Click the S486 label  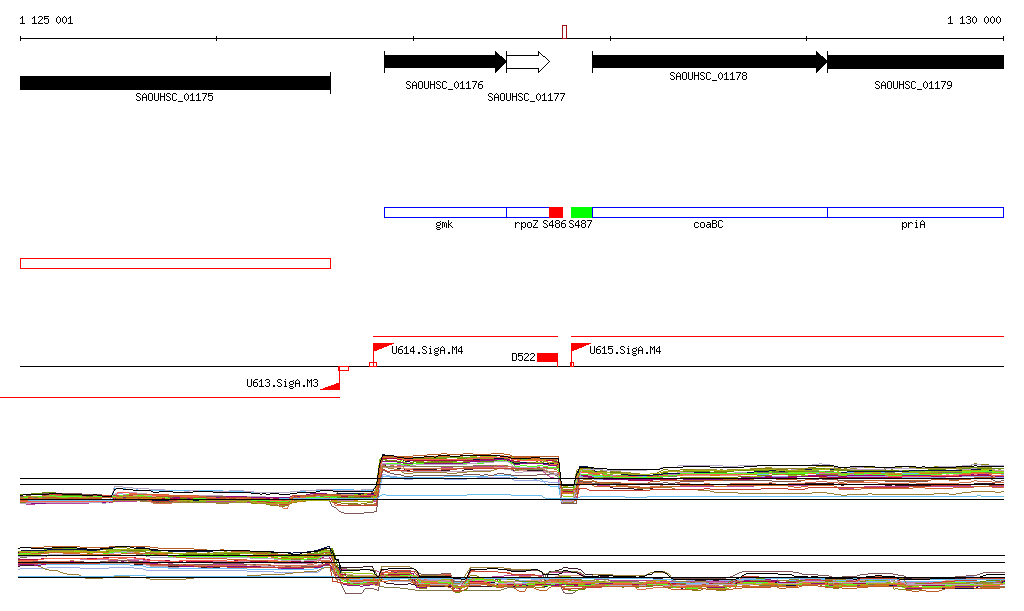(x=554, y=225)
